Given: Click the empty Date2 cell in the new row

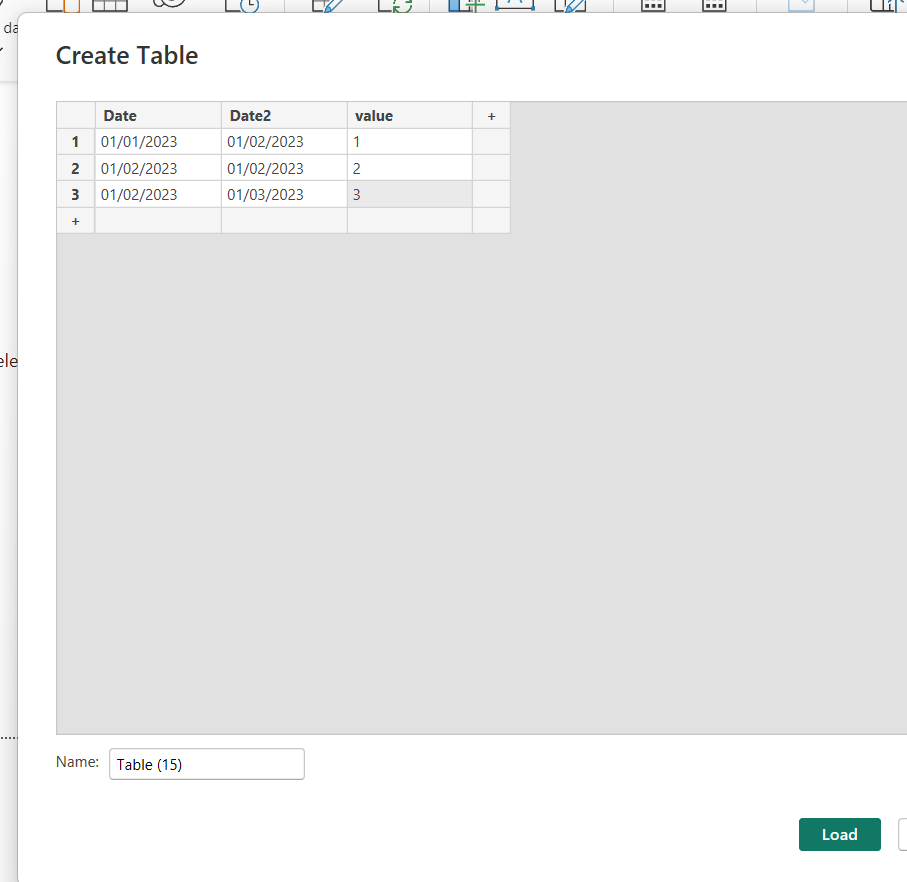Looking at the screenshot, I should 284,221.
